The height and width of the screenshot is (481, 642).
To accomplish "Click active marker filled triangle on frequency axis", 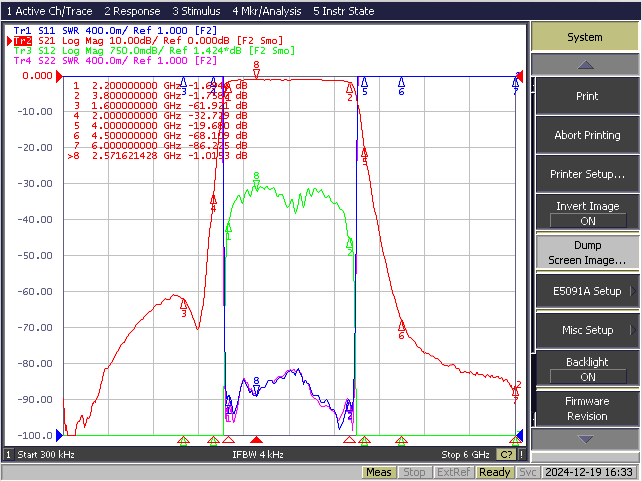I will (256, 440).
